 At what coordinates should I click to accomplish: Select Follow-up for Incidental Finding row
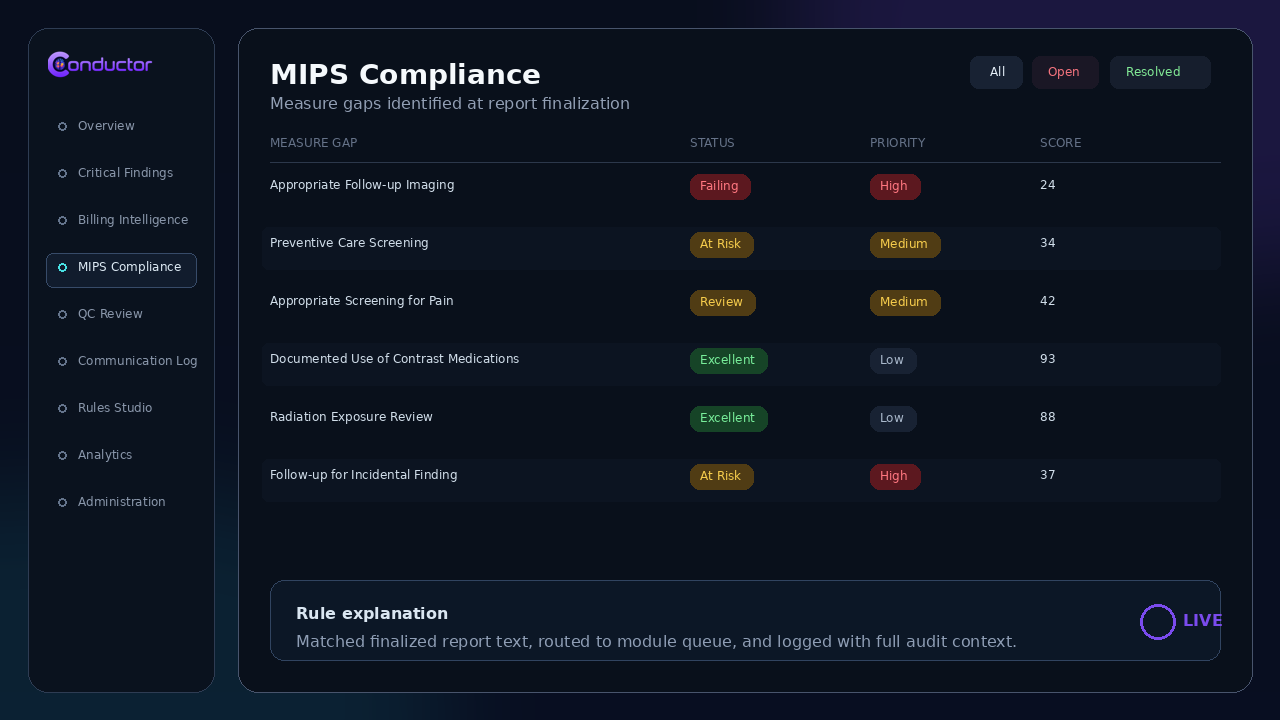[x=741, y=480]
